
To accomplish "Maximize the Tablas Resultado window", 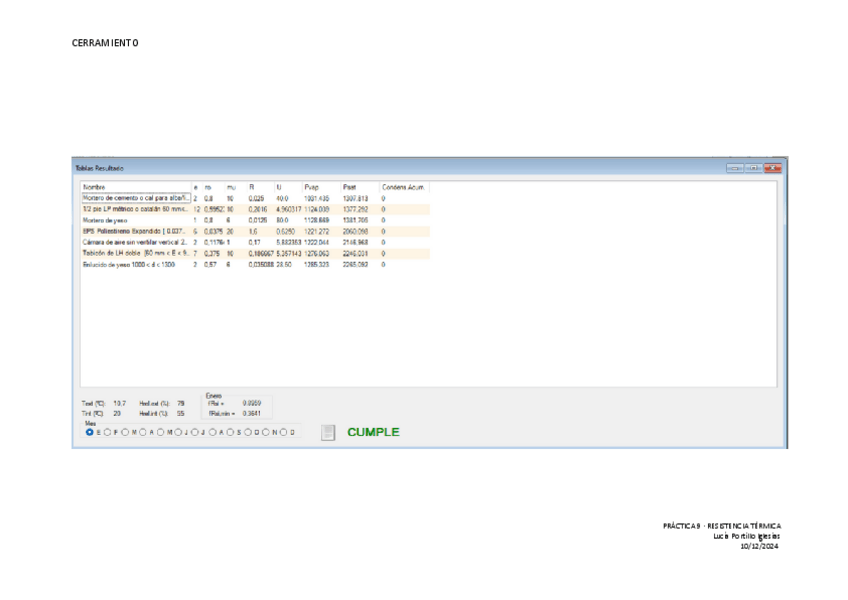I will tap(753, 168).
